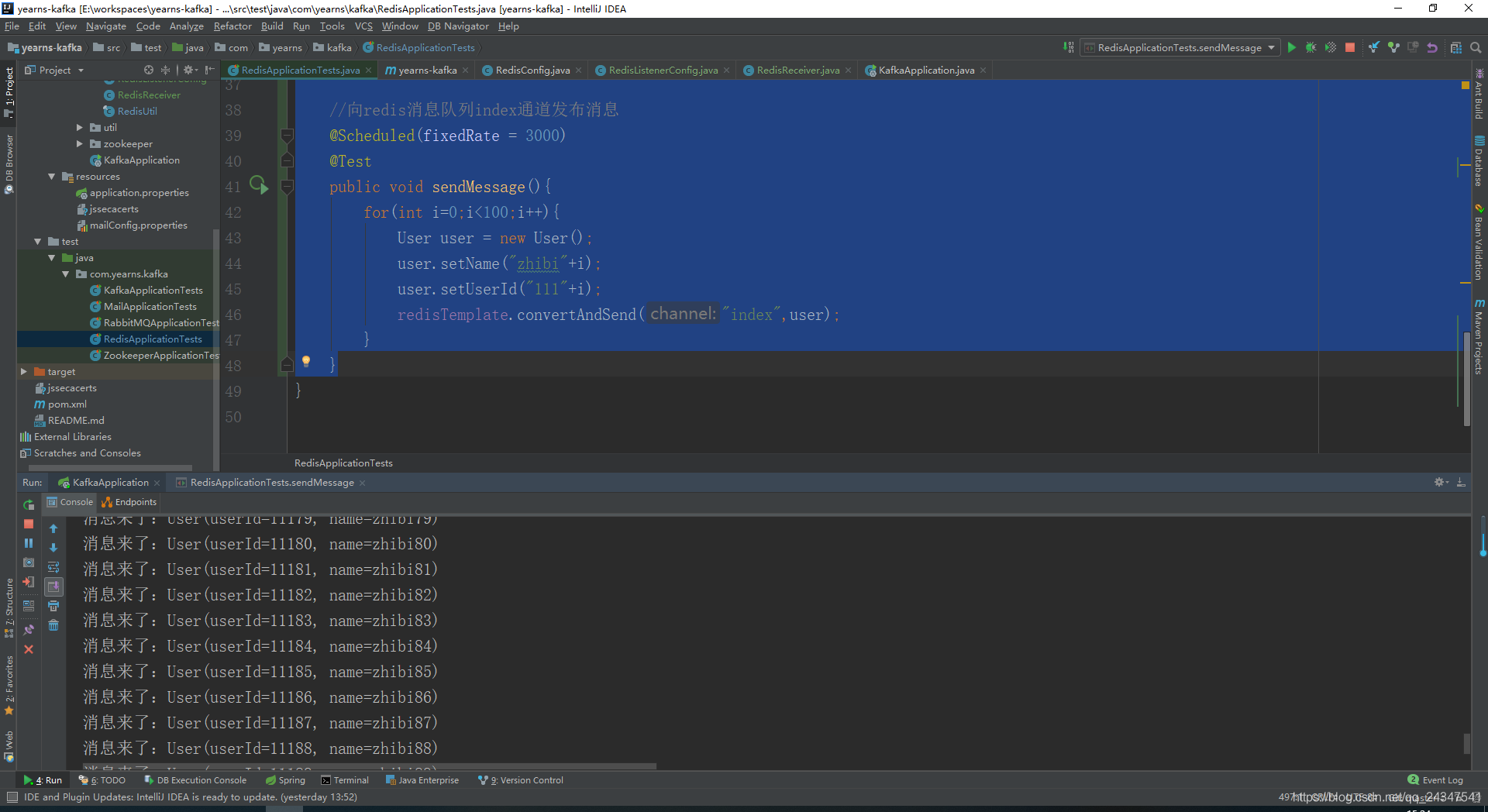Run with Coverage from the toolbar

pyautogui.click(x=1330, y=47)
